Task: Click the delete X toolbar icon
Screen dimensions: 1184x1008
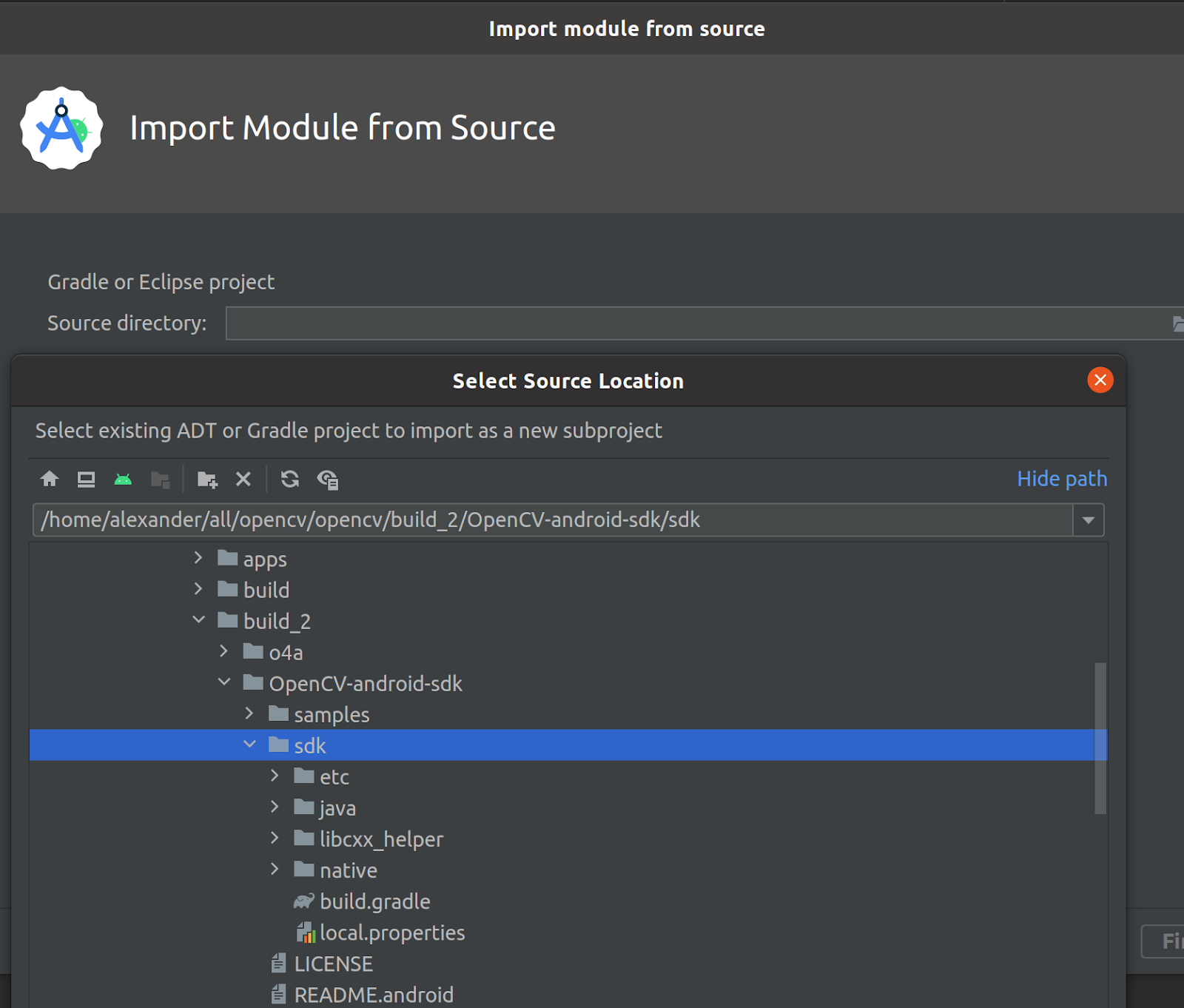Action: [243, 480]
